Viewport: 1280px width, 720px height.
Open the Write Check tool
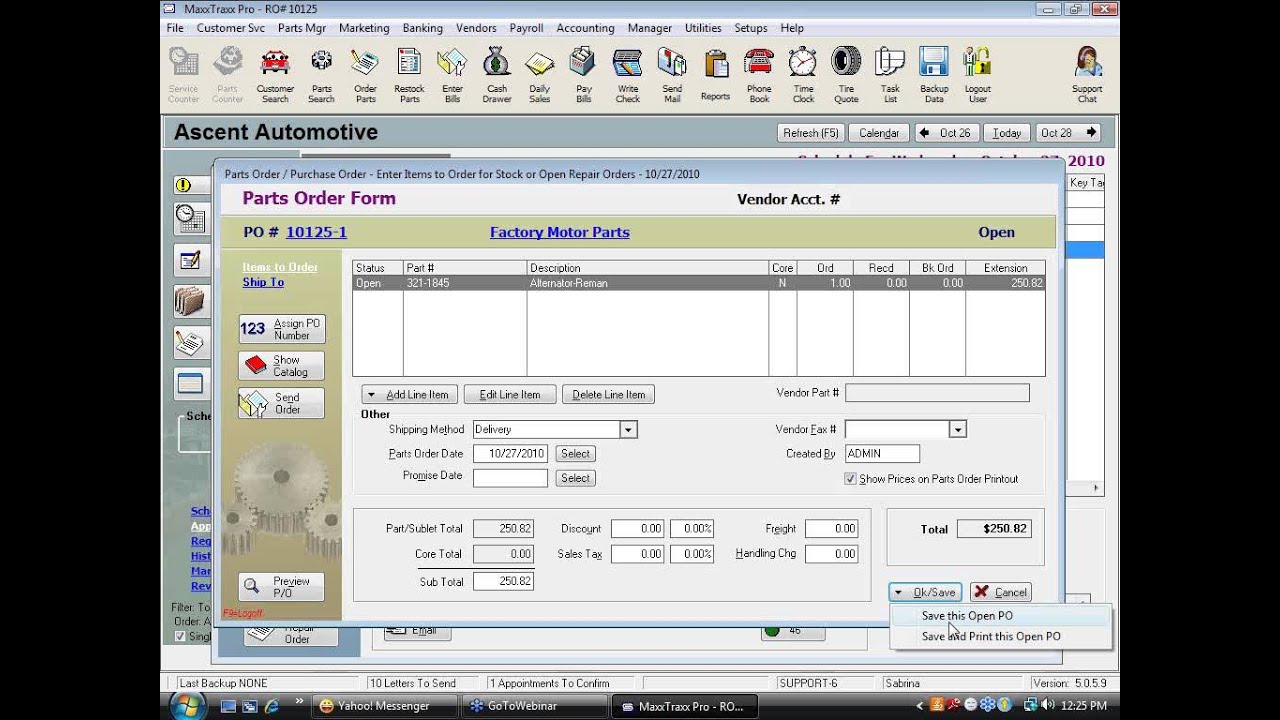[x=627, y=75]
